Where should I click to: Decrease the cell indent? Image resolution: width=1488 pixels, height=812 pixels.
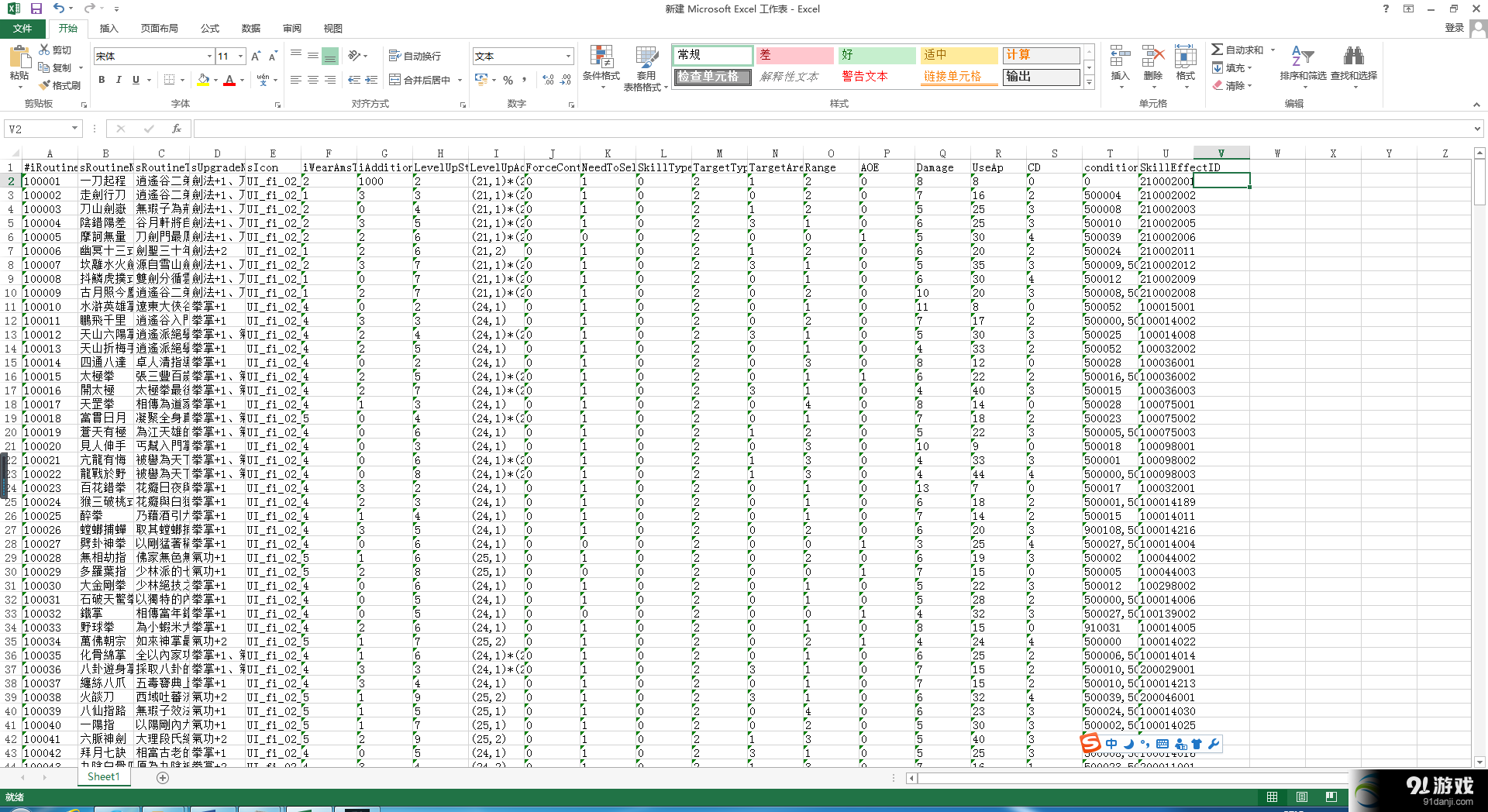[x=354, y=80]
